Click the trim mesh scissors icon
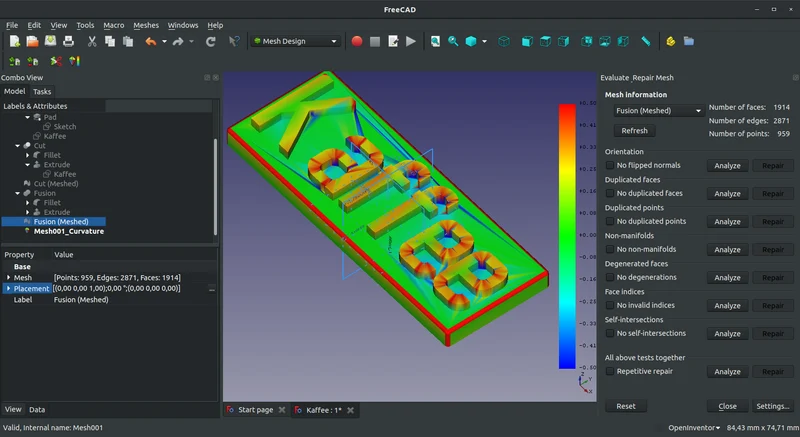 pos(56,61)
